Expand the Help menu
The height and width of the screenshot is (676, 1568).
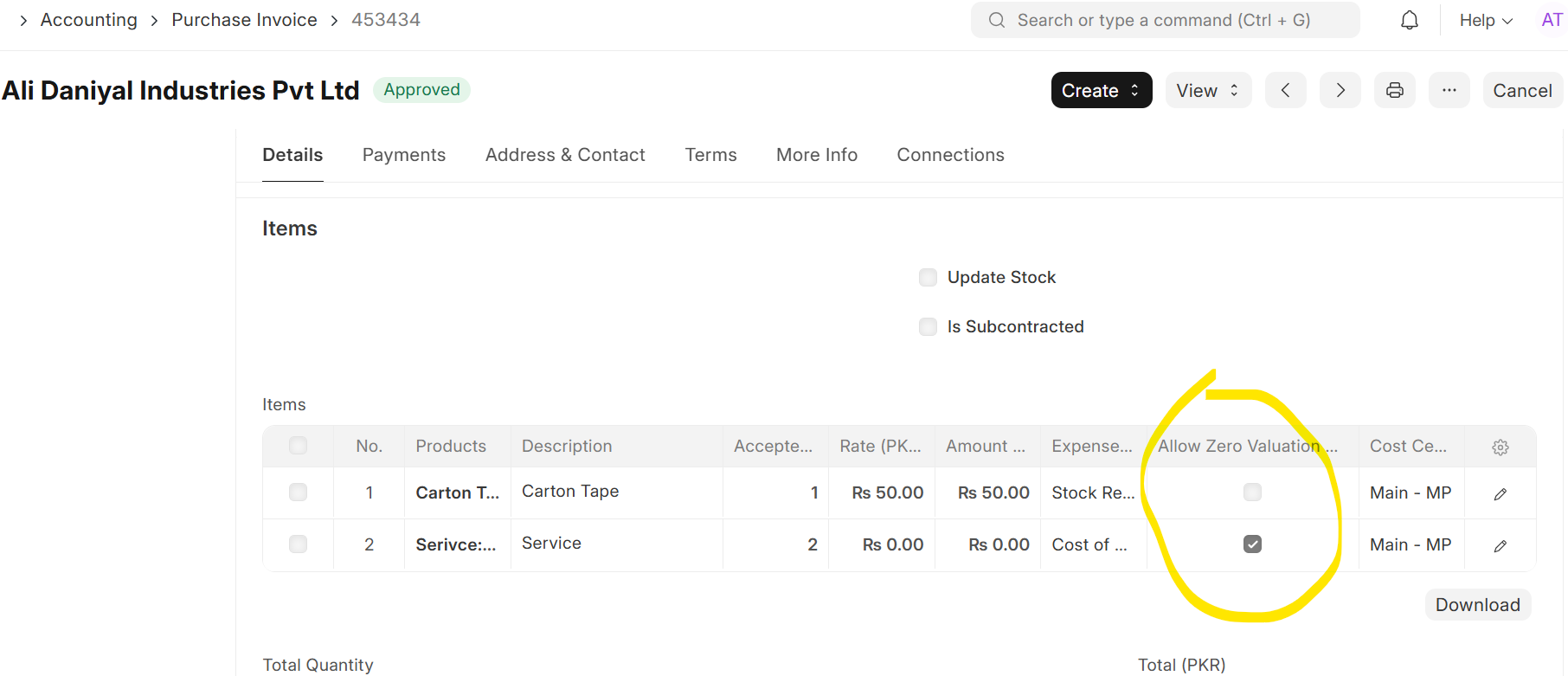1486,20
